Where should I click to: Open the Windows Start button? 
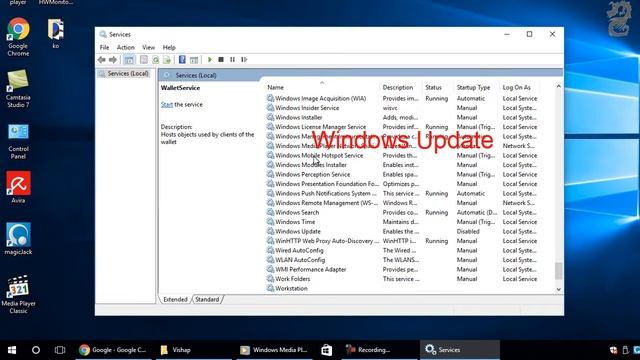12,350
